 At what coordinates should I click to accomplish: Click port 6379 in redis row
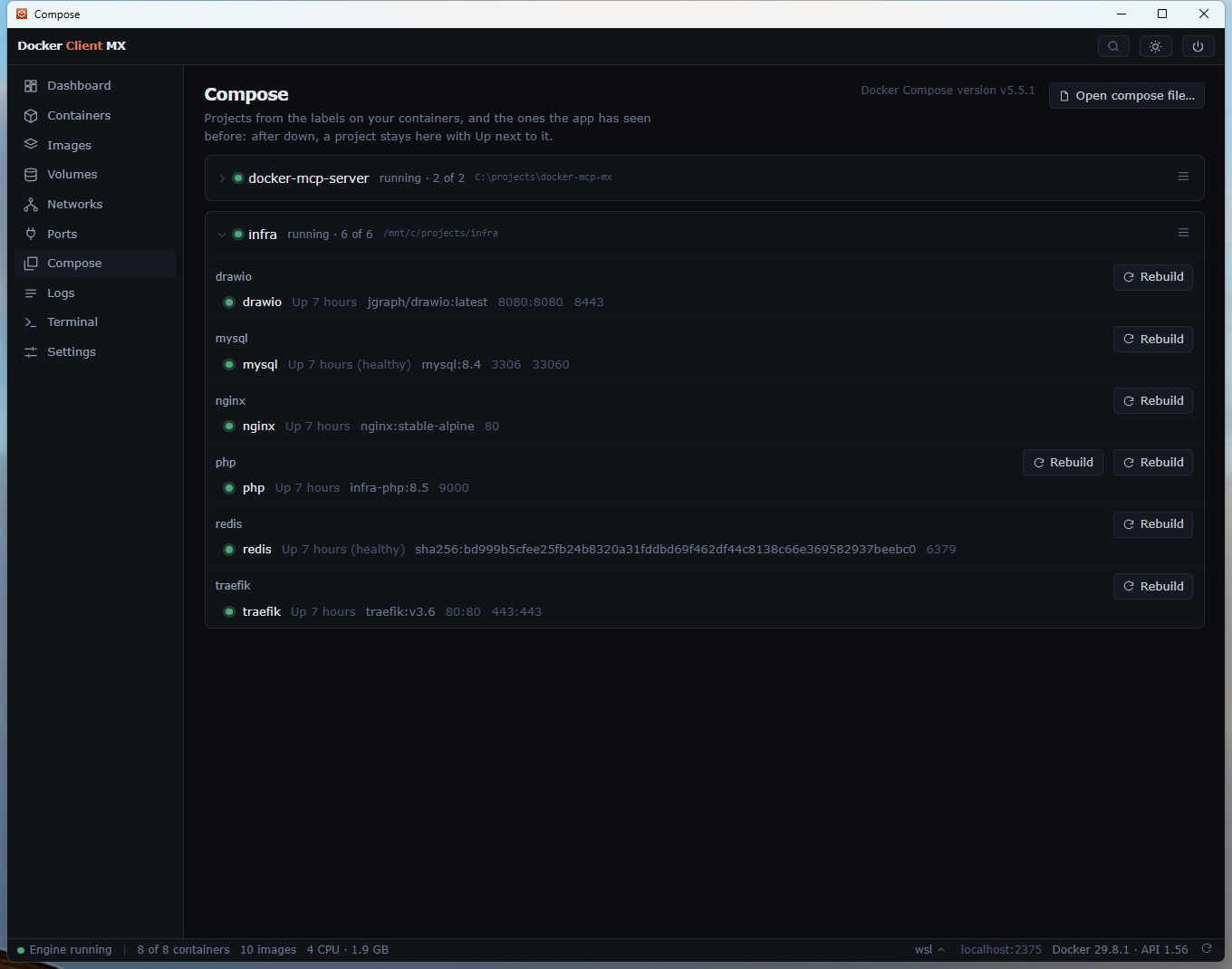941,550
